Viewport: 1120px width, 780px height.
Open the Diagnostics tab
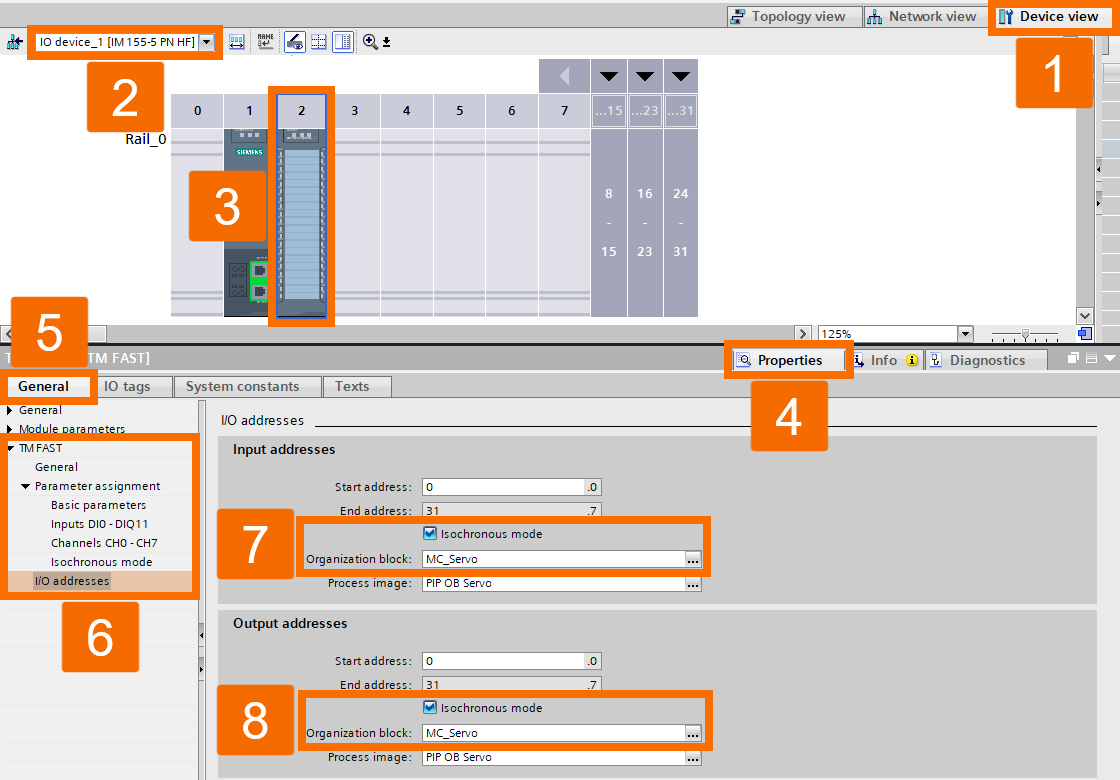(x=986, y=360)
